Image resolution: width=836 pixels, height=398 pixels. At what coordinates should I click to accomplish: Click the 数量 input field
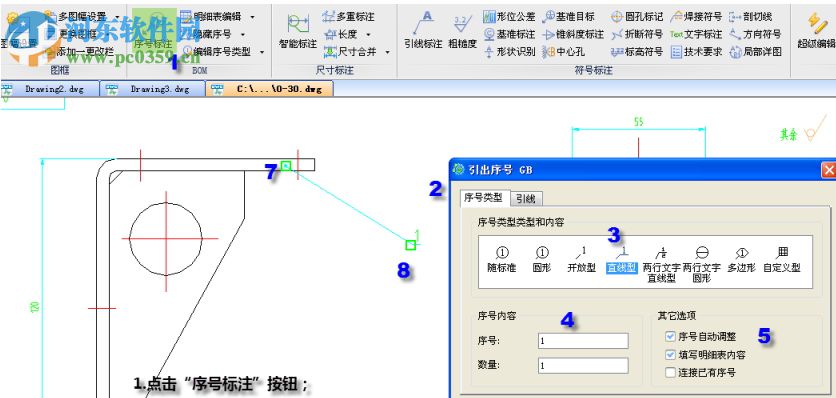click(x=583, y=365)
